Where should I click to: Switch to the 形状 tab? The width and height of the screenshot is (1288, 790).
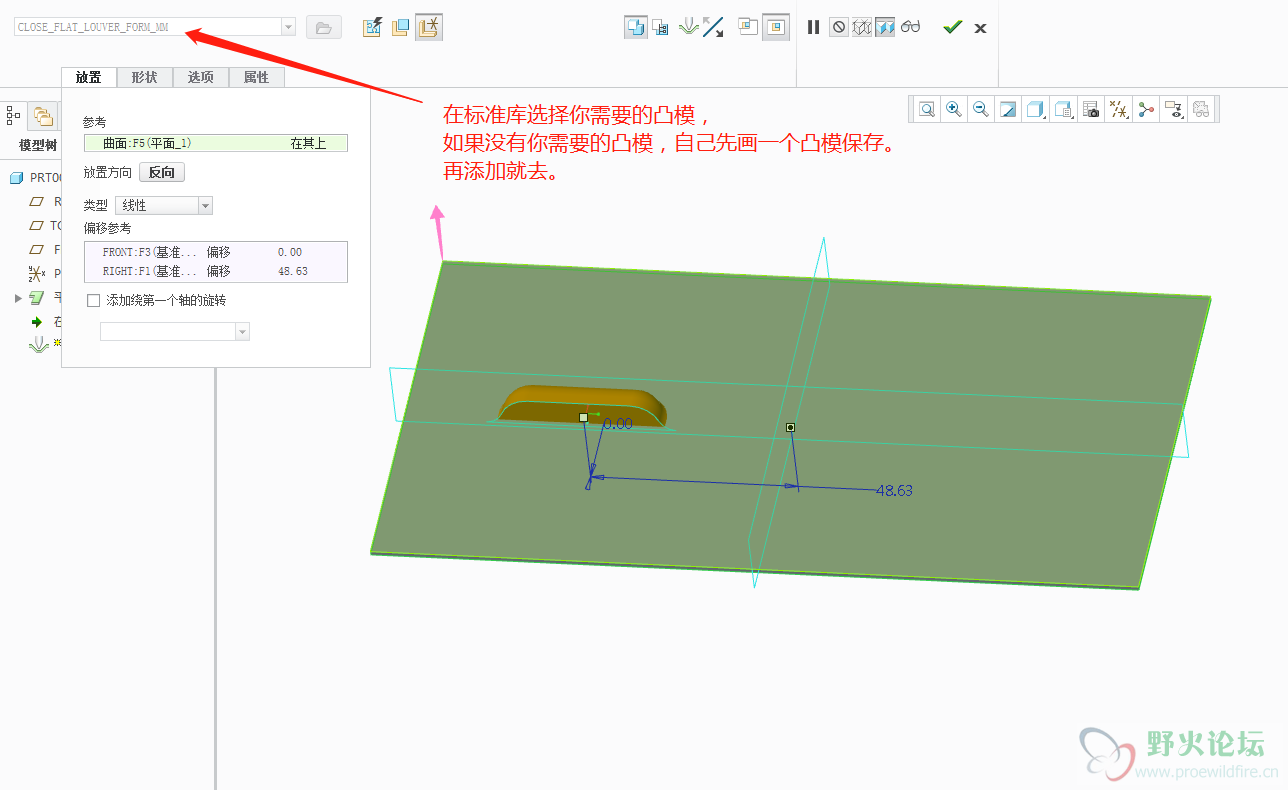pyautogui.click(x=145, y=77)
